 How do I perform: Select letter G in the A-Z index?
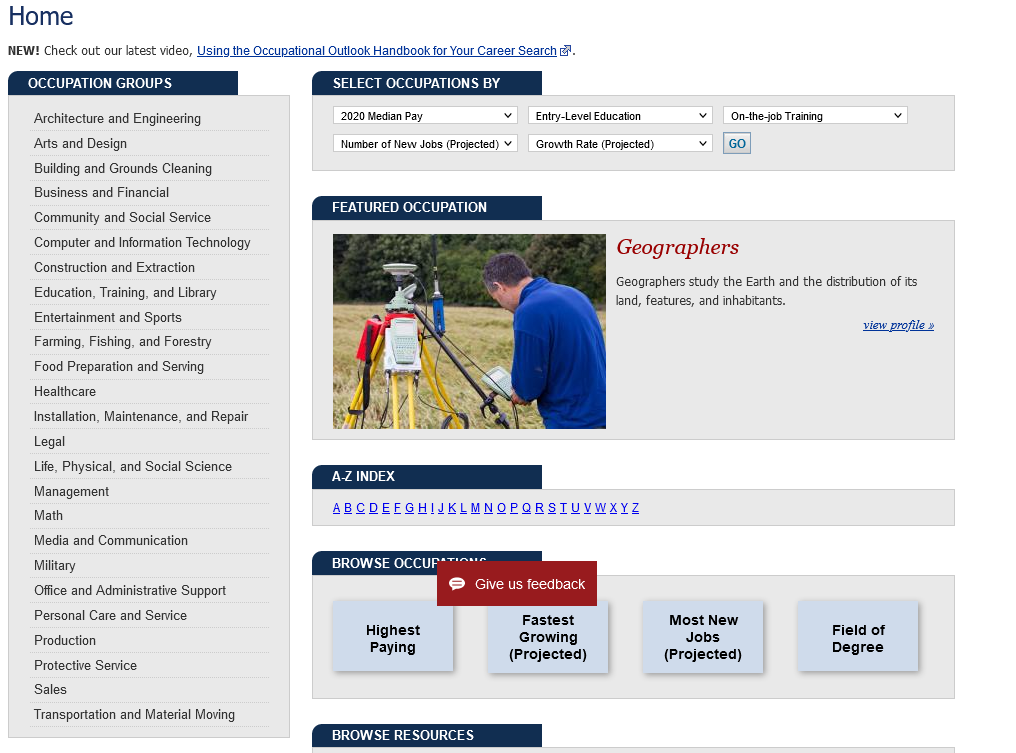tap(410, 508)
